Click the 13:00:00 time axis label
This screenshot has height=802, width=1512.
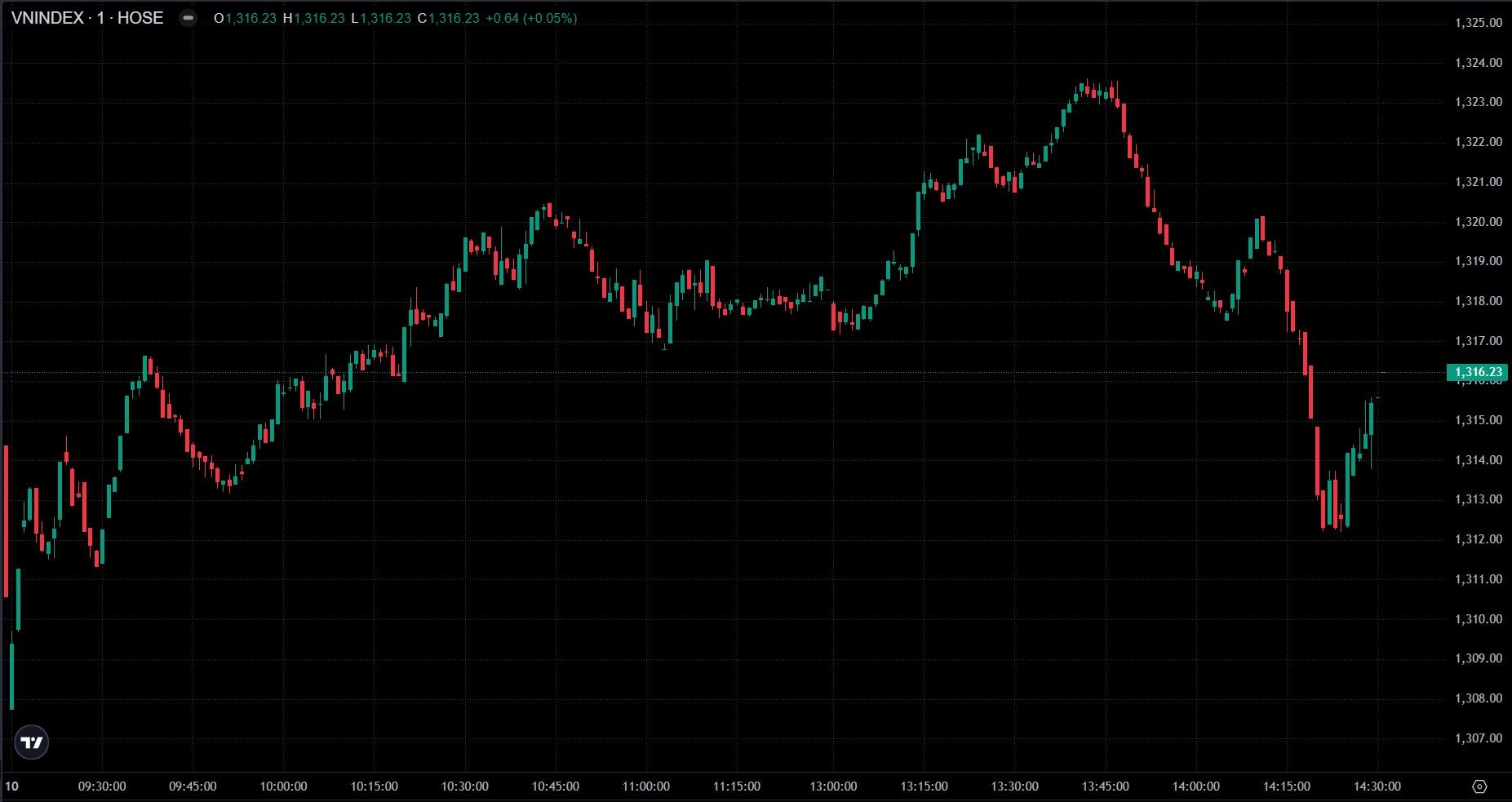click(x=833, y=786)
